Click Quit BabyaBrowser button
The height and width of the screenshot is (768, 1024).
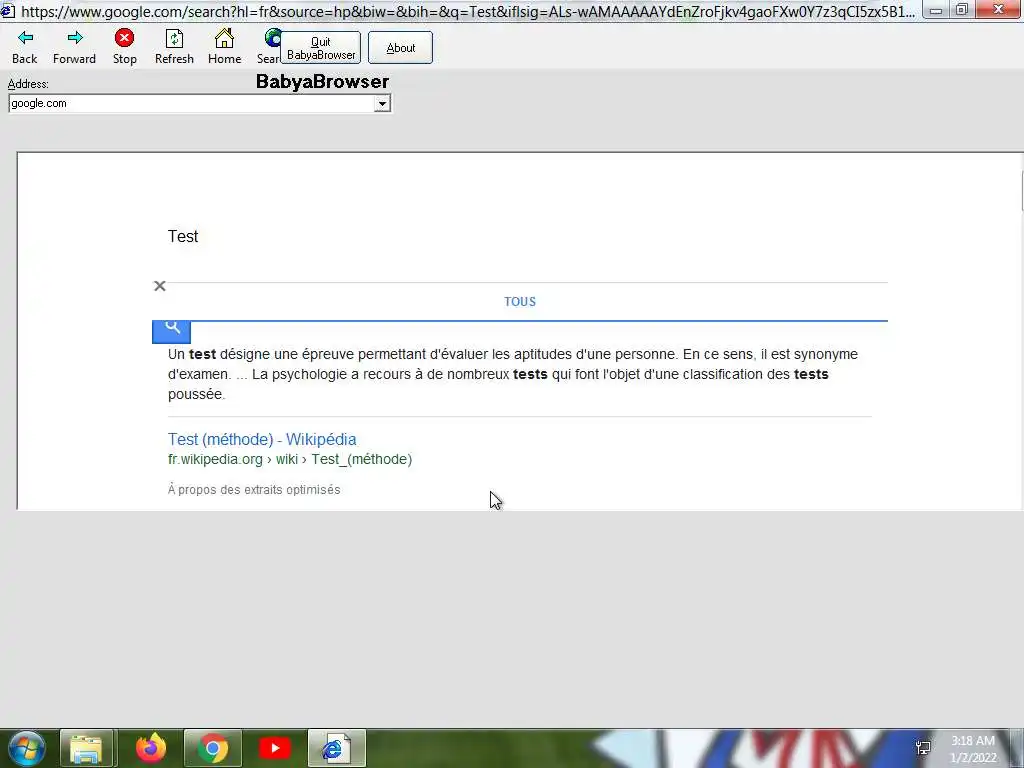click(321, 48)
